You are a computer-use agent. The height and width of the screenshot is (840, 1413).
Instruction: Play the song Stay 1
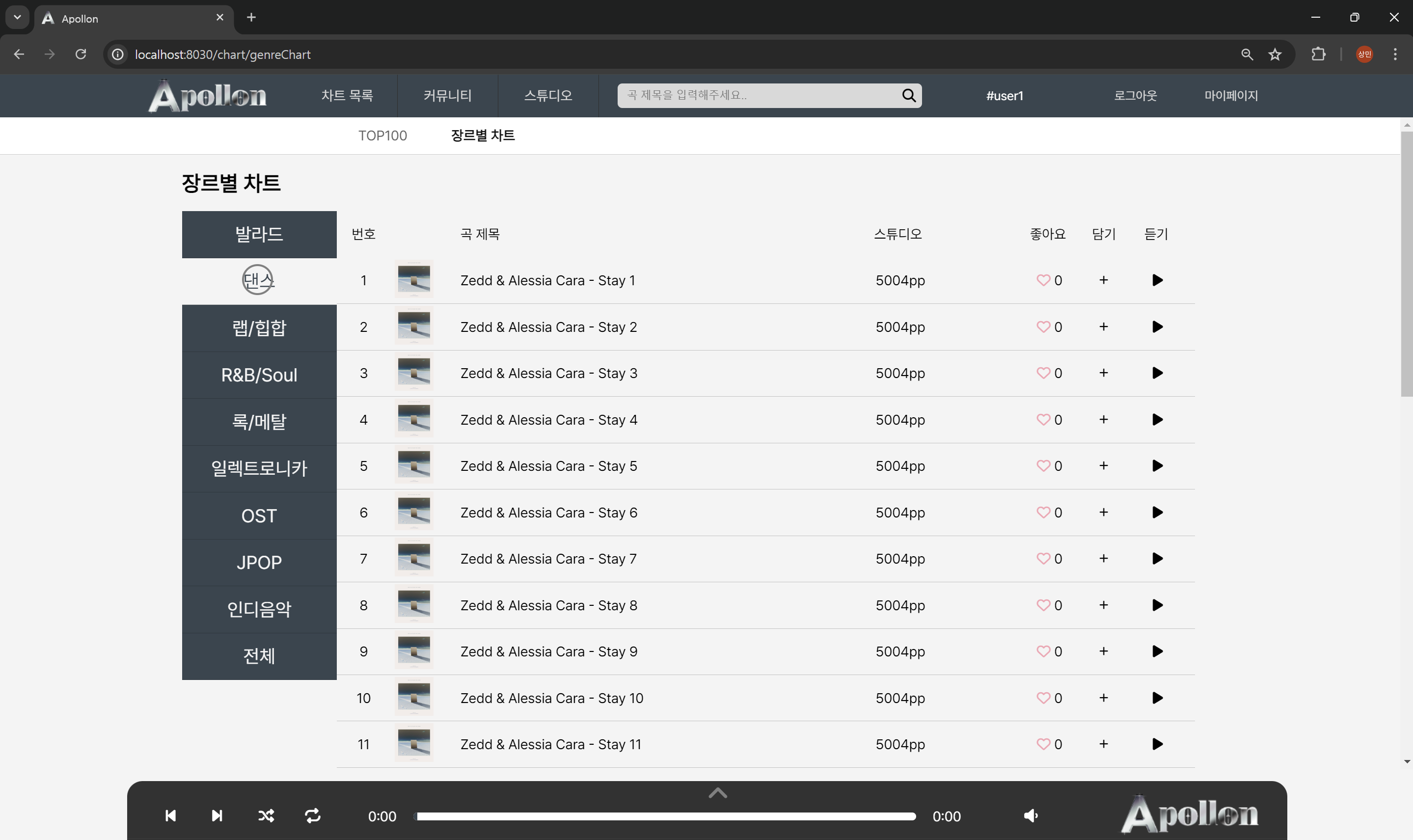tap(1157, 280)
